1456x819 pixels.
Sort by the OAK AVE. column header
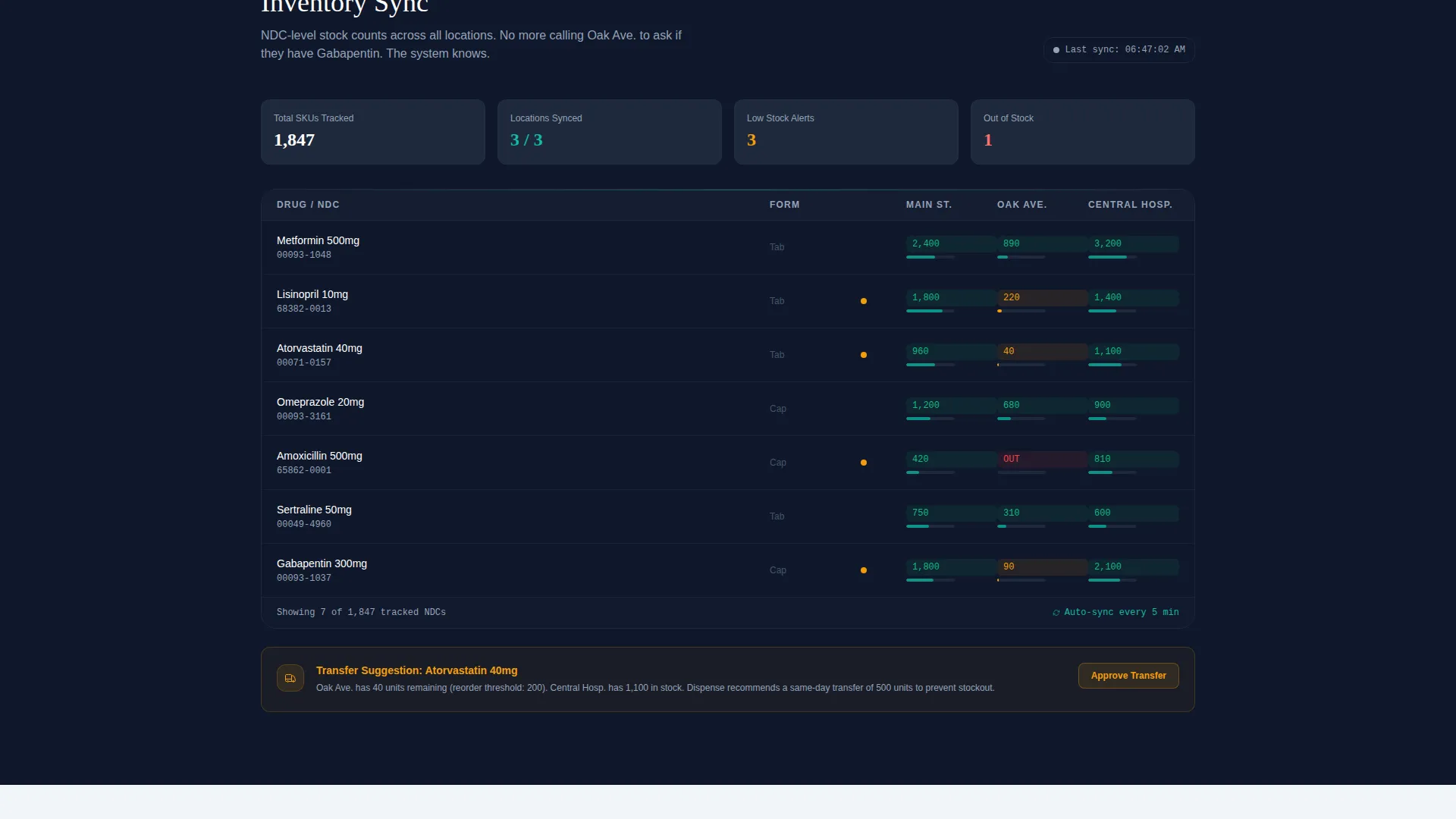(x=1021, y=205)
